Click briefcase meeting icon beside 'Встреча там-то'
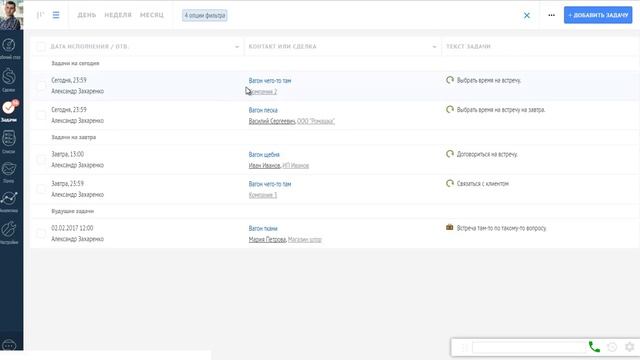This screenshot has width=640, height=360. pos(450,227)
